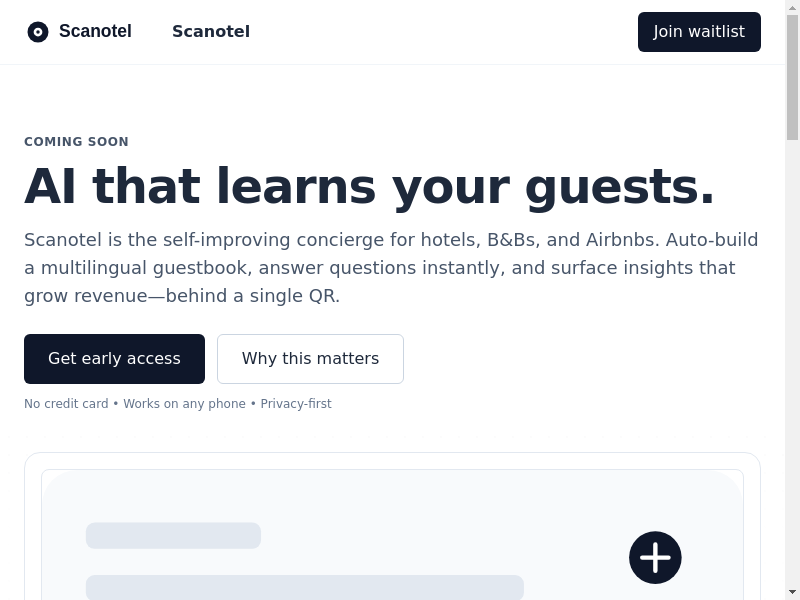
Task: Click the scrollbar up arrow
Action: coord(792,8)
